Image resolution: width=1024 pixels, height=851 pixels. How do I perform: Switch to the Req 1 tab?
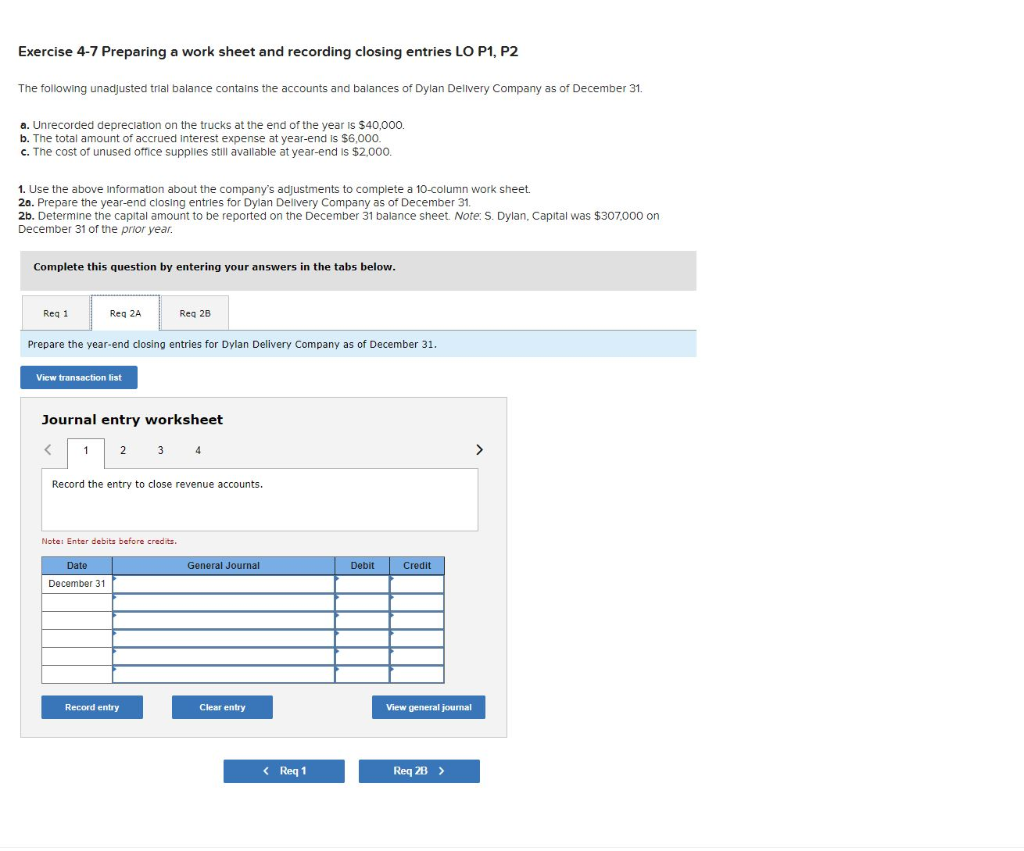pyautogui.click(x=55, y=312)
